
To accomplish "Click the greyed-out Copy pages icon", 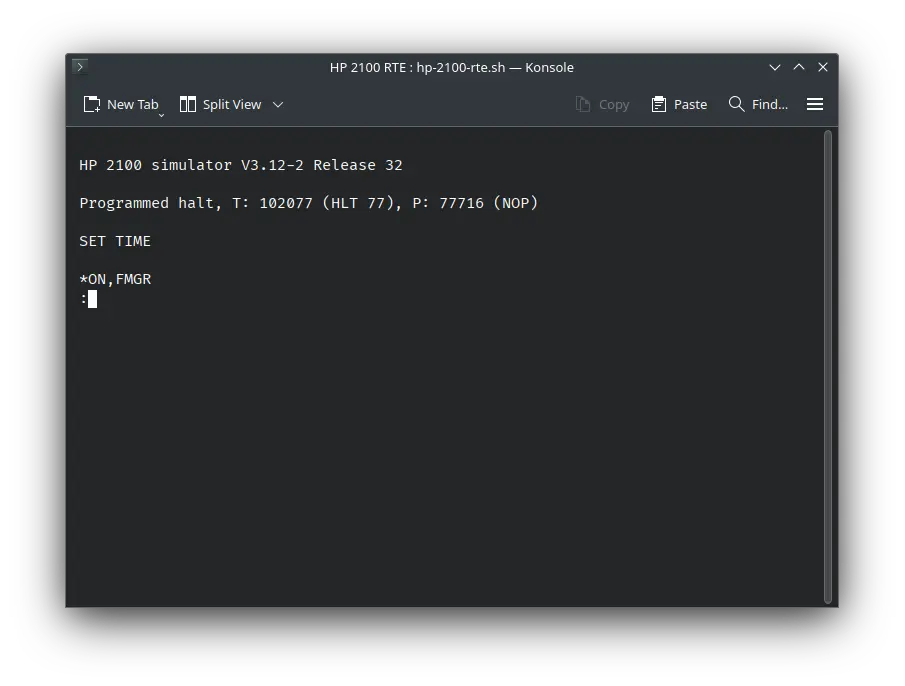I will [583, 104].
